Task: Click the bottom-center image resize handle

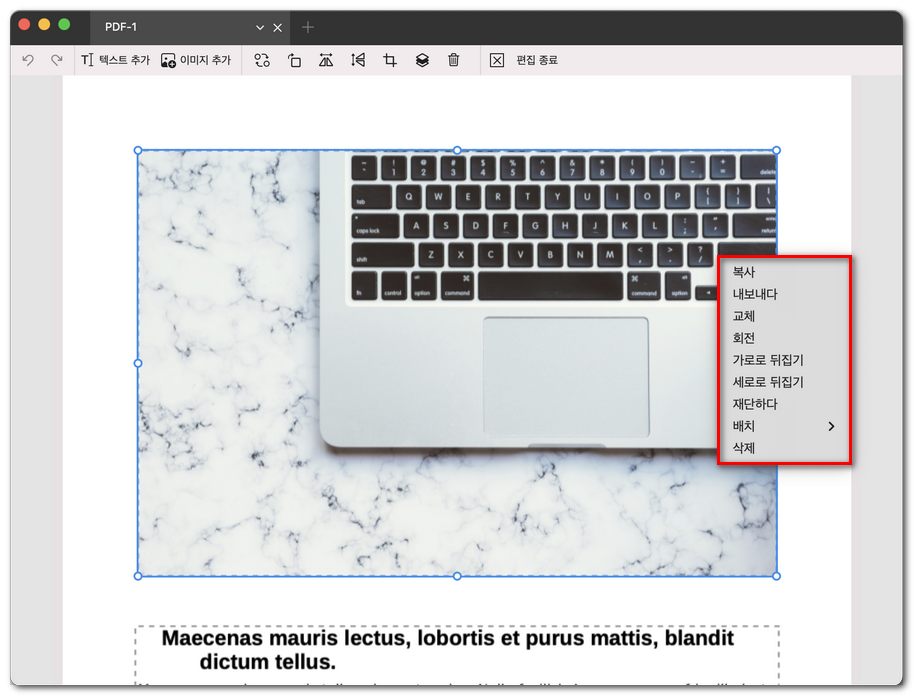Action: click(458, 576)
